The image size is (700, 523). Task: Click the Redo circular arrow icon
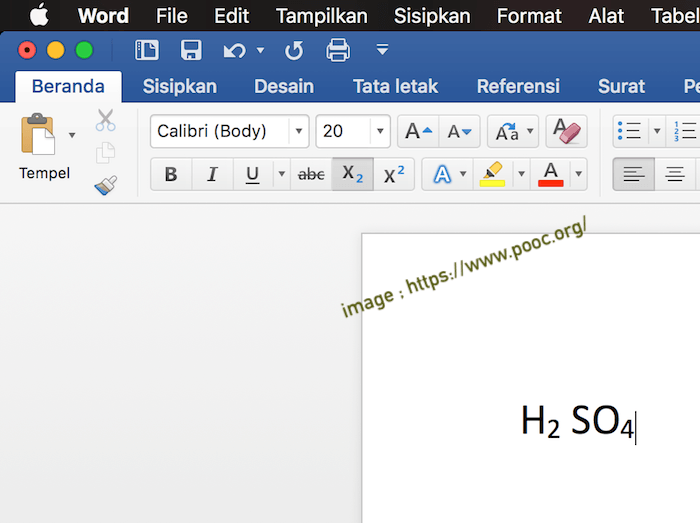click(x=294, y=50)
